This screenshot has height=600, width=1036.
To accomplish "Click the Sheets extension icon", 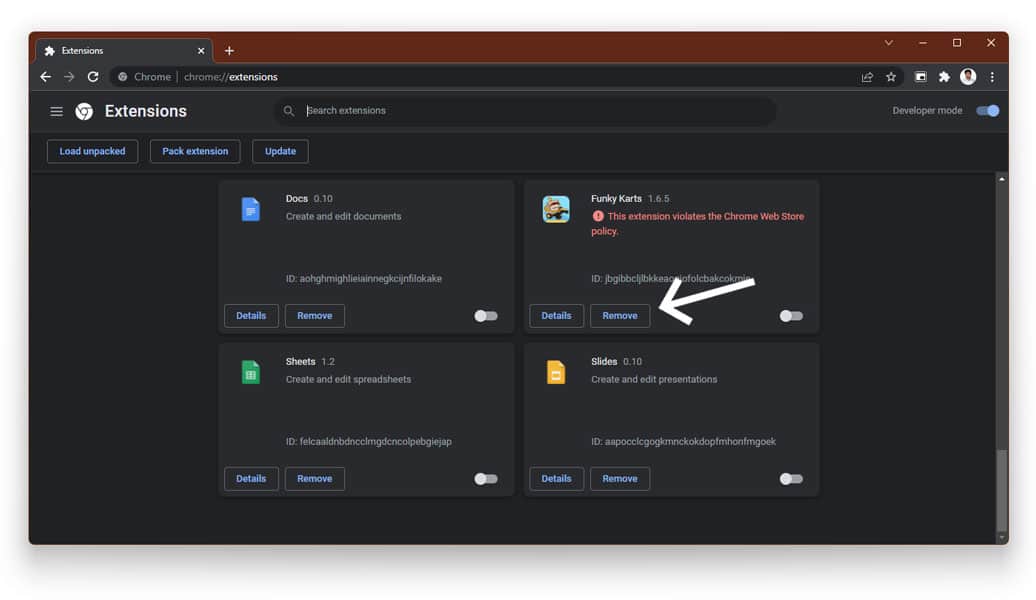I will click(250, 373).
